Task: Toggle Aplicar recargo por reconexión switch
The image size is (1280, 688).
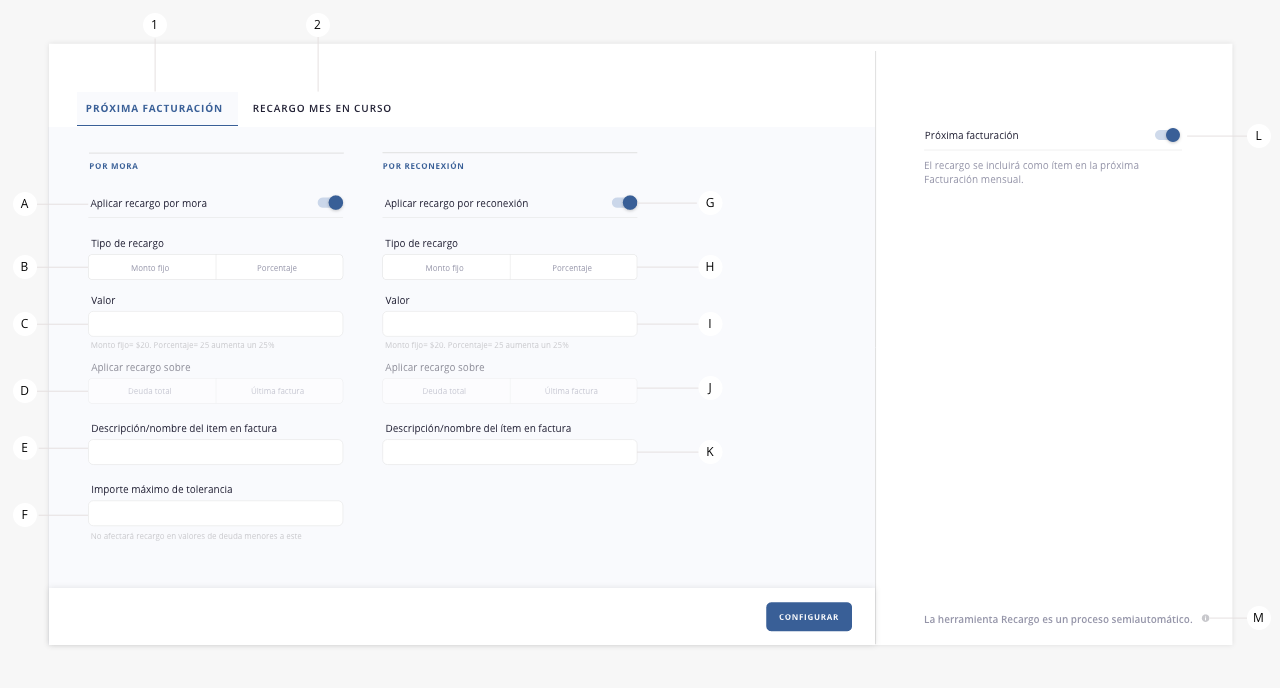Action: coord(625,203)
